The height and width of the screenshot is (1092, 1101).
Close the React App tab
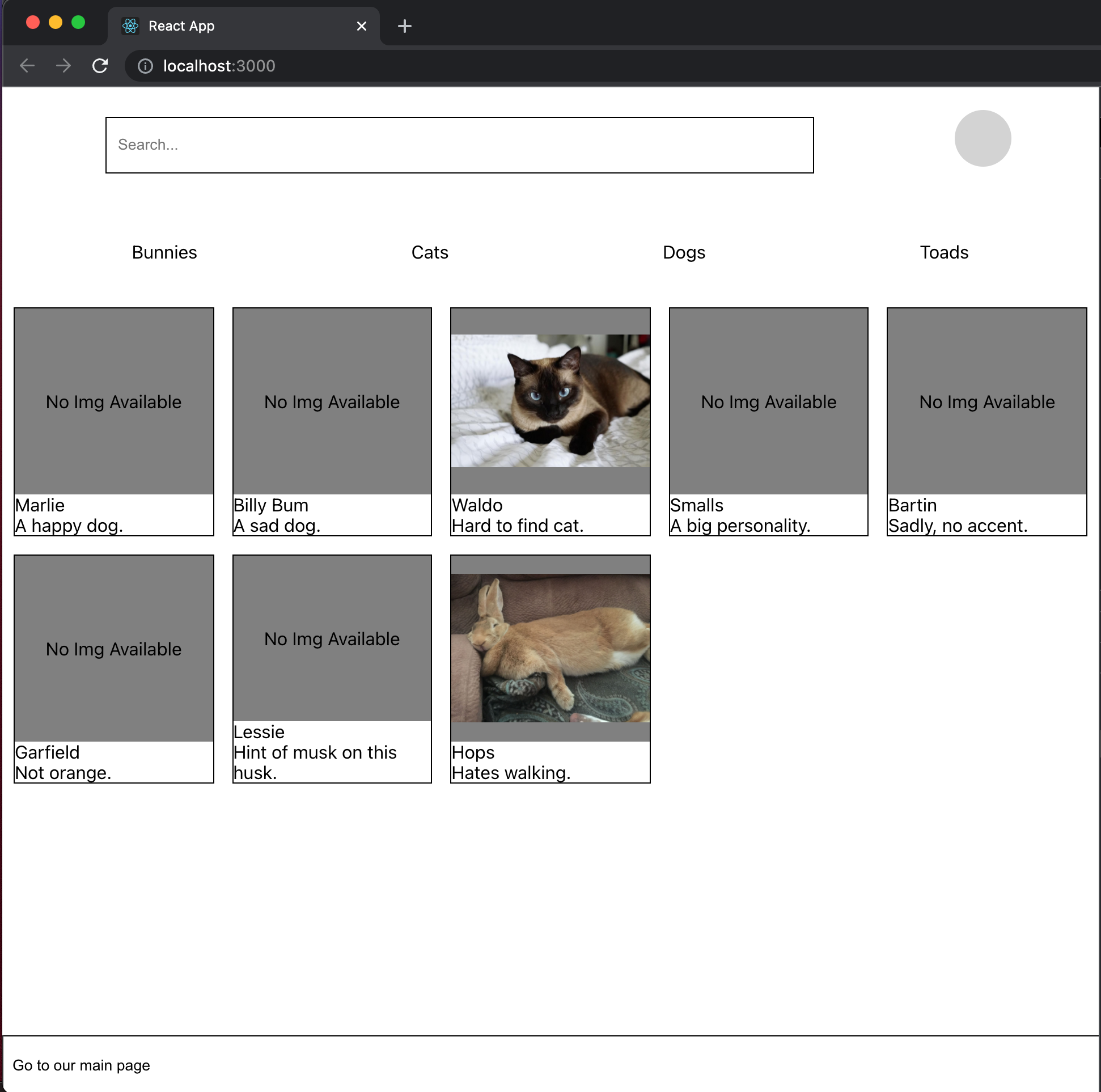pos(361,26)
